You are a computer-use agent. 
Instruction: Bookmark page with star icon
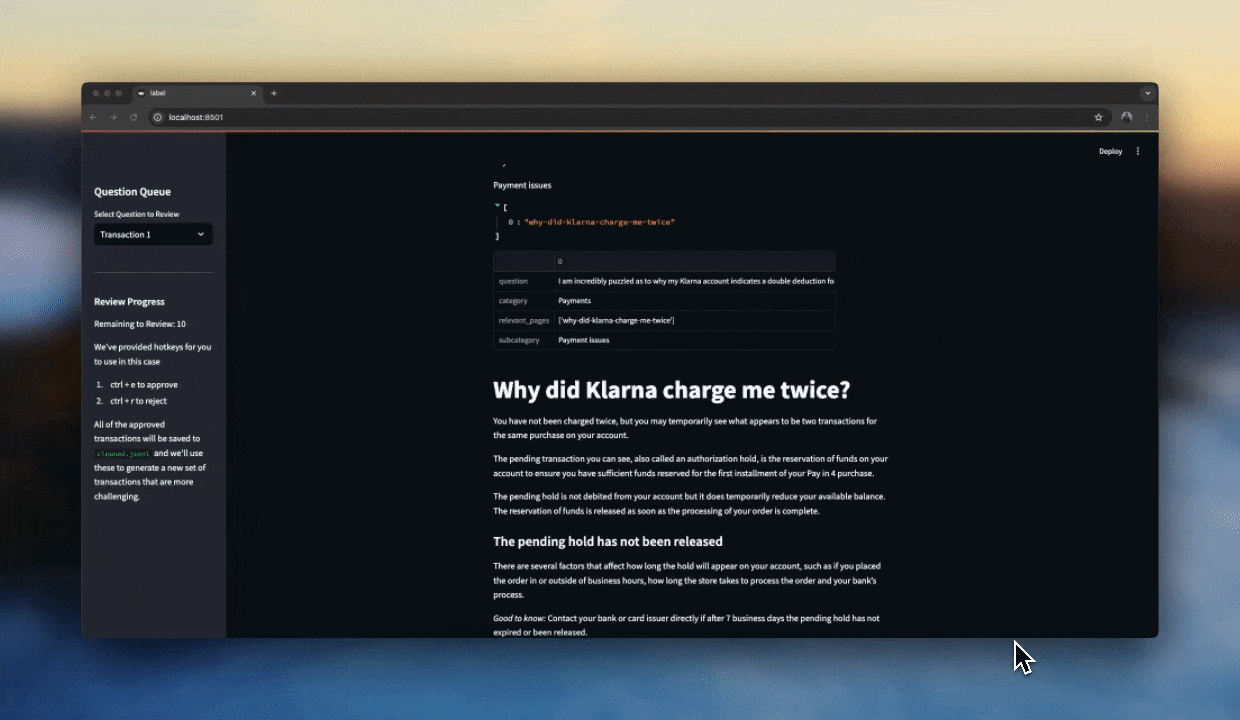tap(1098, 117)
